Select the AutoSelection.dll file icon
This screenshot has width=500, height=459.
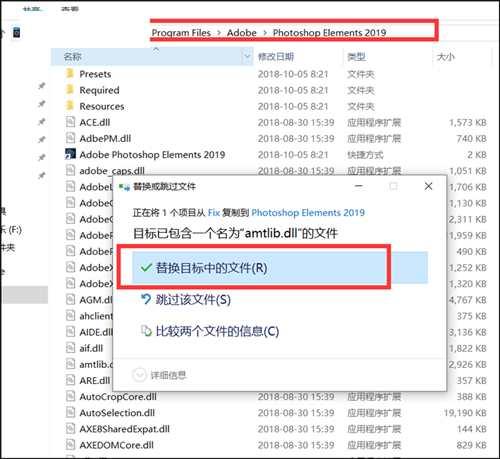[x=70, y=413]
